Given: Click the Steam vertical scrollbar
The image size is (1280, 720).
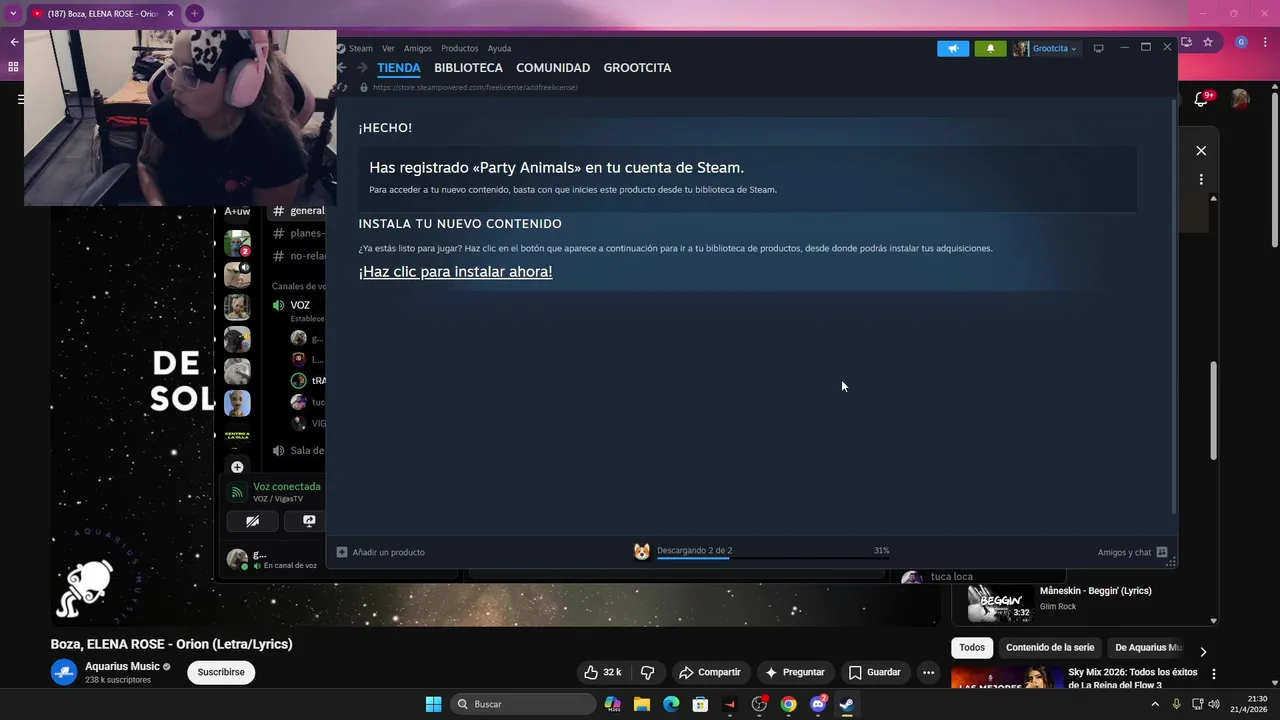Looking at the screenshot, I should (x=1174, y=305).
